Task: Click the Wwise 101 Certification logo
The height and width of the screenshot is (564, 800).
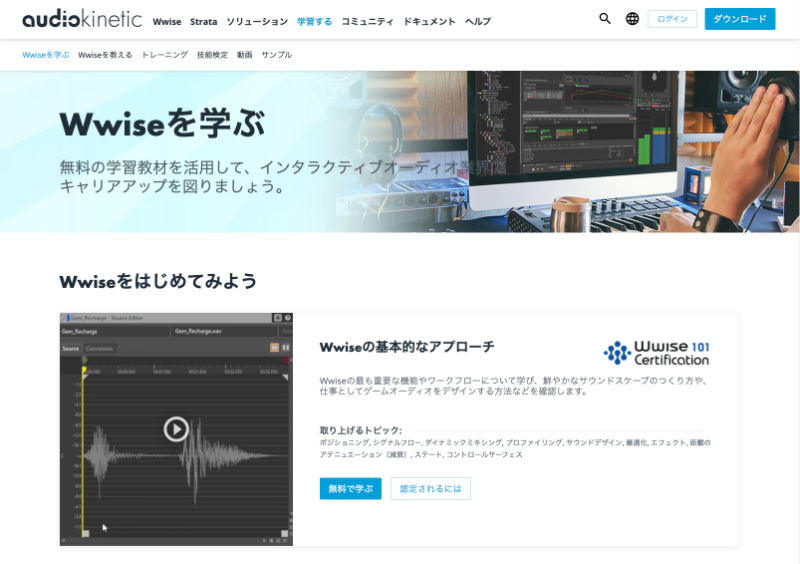Action: (656, 353)
